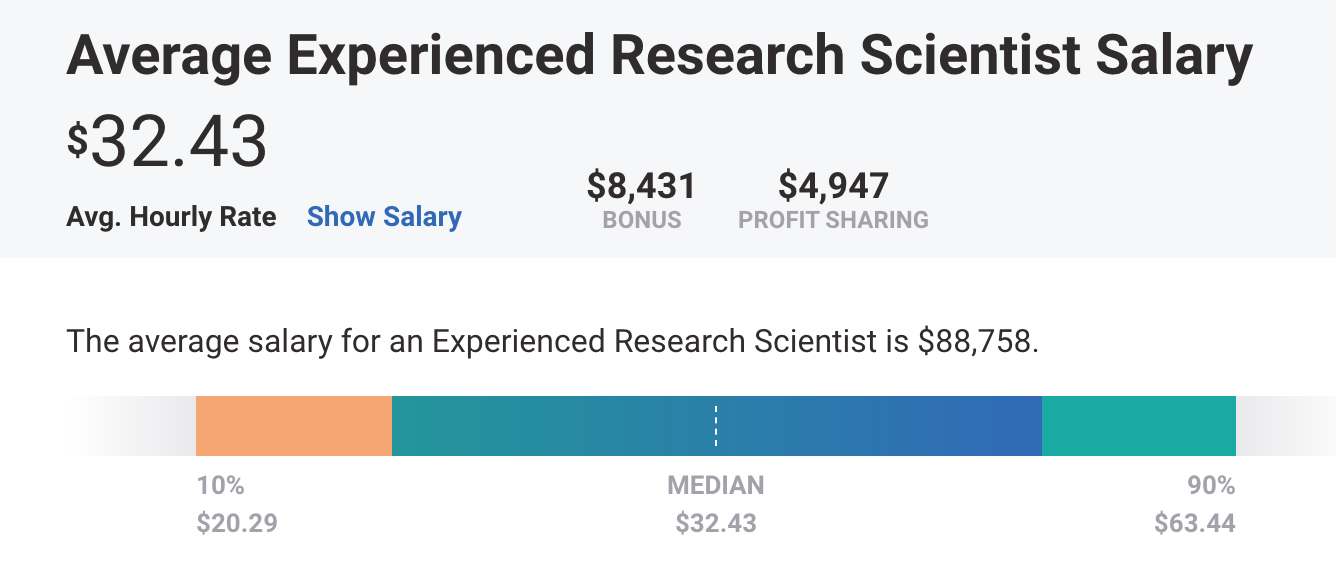Select the $32.43 value under MEDIAN
The width and height of the screenshot is (1336, 574).
716,523
